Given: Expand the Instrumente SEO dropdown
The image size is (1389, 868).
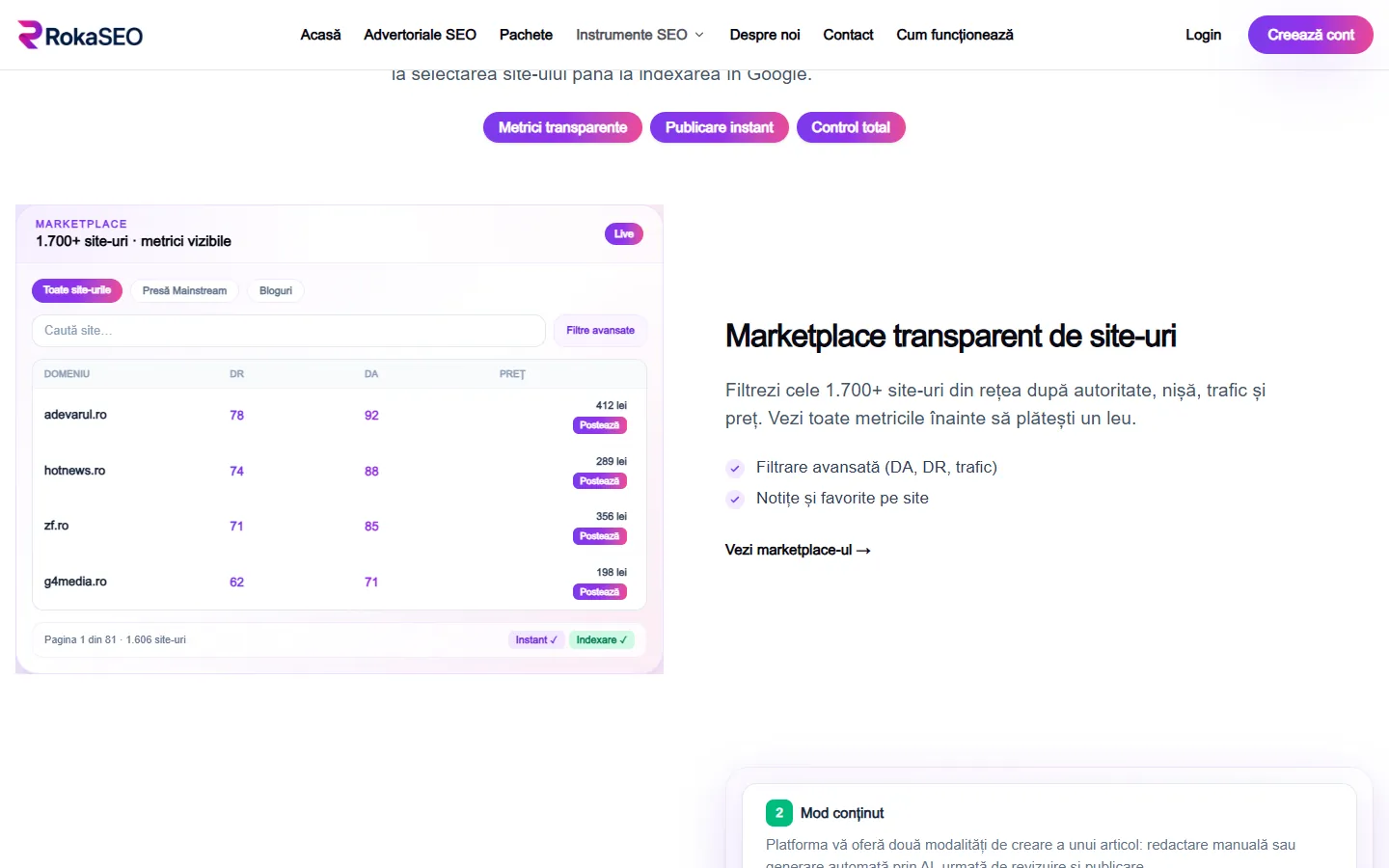Looking at the screenshot, I should (640, 35).
